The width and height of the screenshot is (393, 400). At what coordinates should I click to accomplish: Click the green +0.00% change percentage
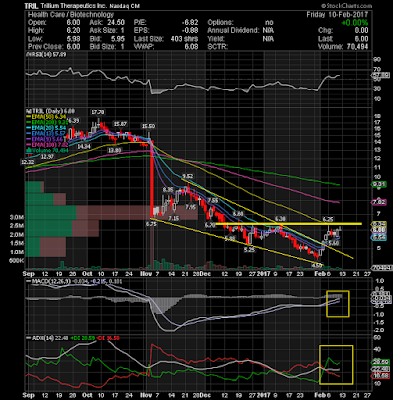point(354,23)
